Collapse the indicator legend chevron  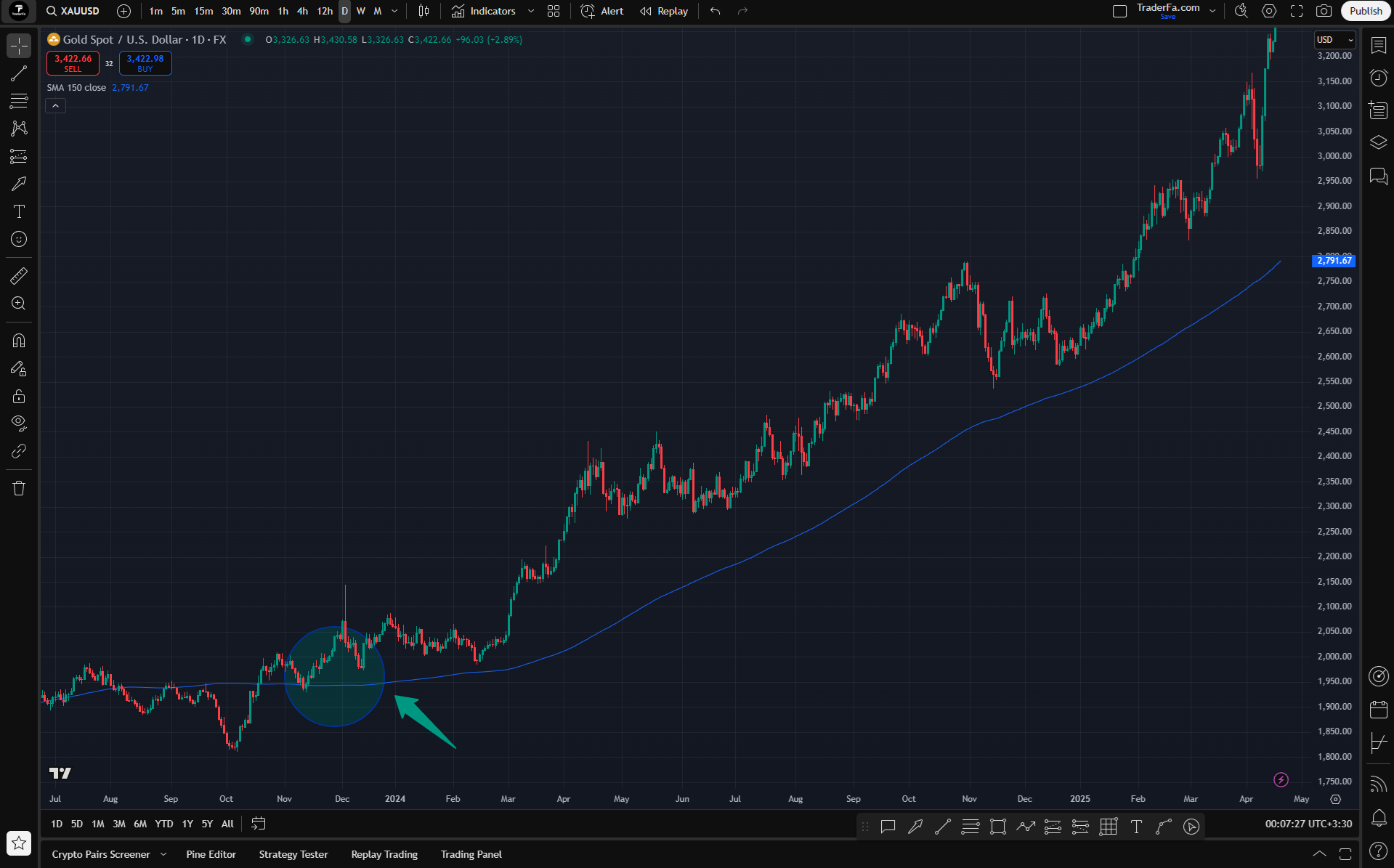tap(56, 106)
